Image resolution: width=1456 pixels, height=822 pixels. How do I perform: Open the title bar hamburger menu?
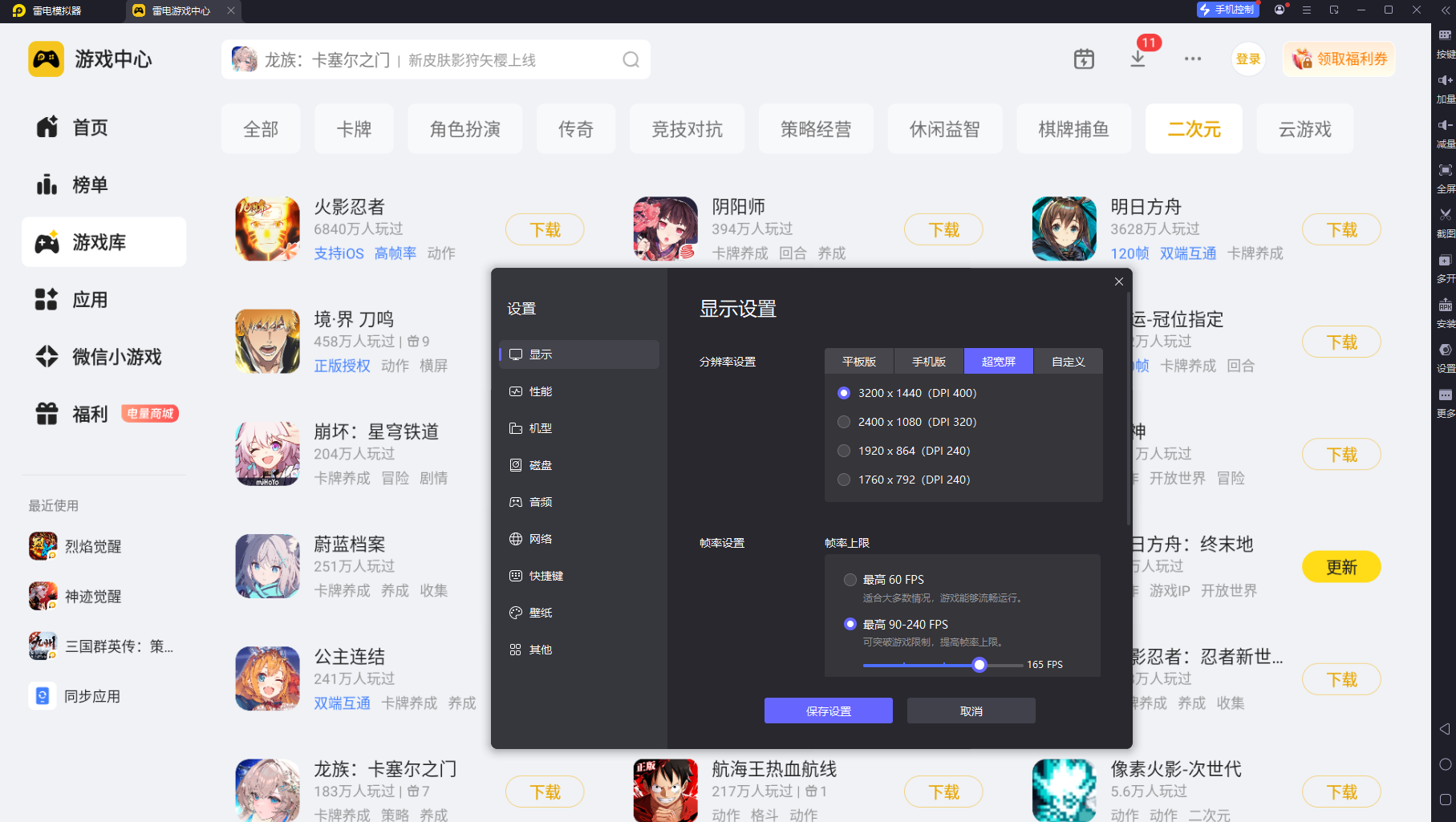(1307, 10)
